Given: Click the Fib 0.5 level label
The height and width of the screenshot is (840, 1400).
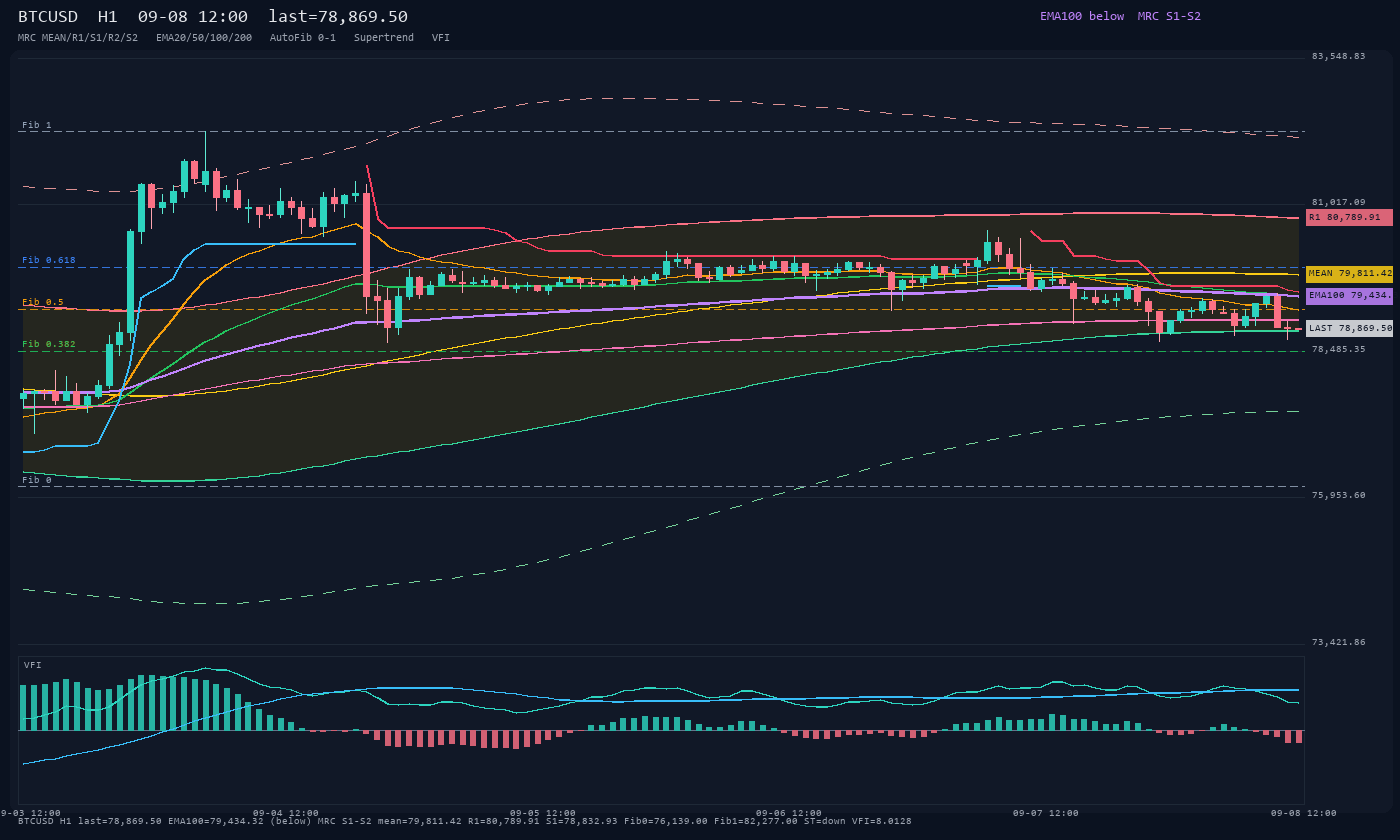Looking at the screenshot, I should [x=43, y=302].
